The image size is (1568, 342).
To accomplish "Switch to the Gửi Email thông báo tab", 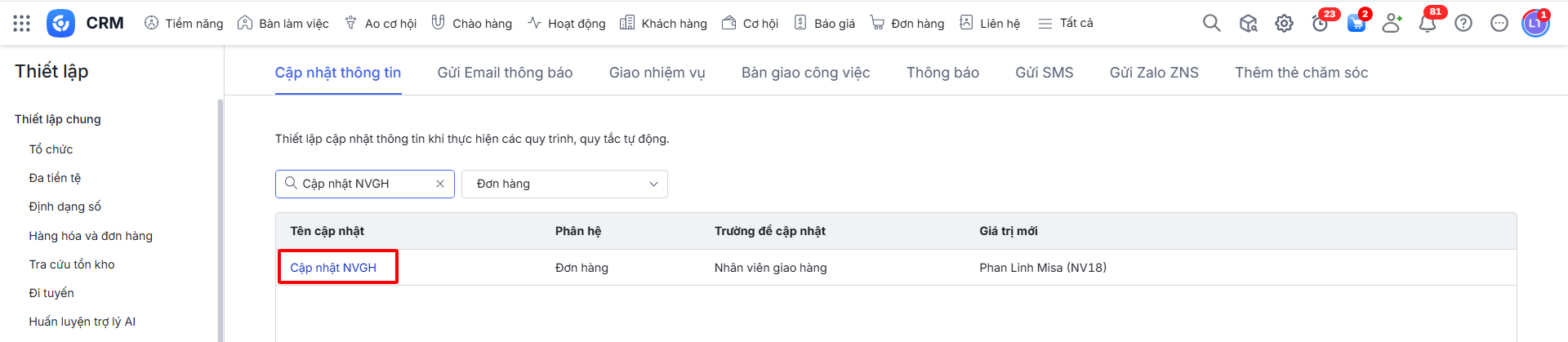I will [505, 73].
